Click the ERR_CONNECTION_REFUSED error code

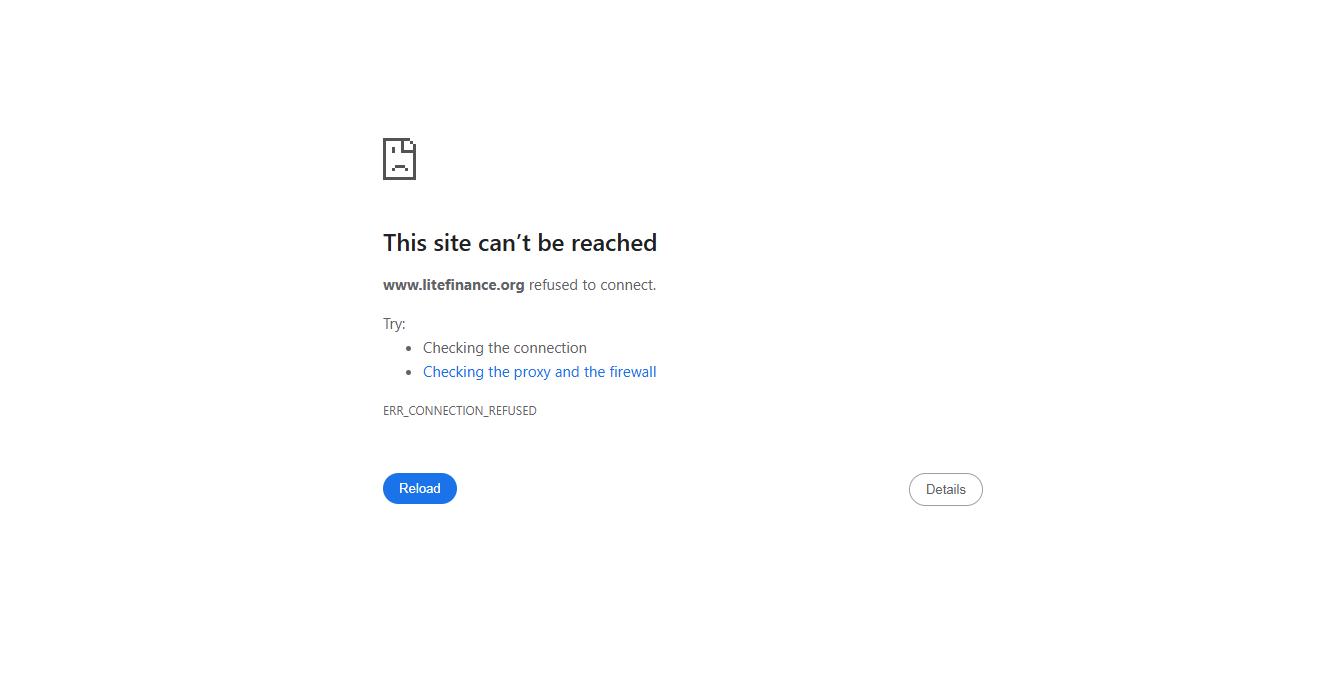coord(460,411)
